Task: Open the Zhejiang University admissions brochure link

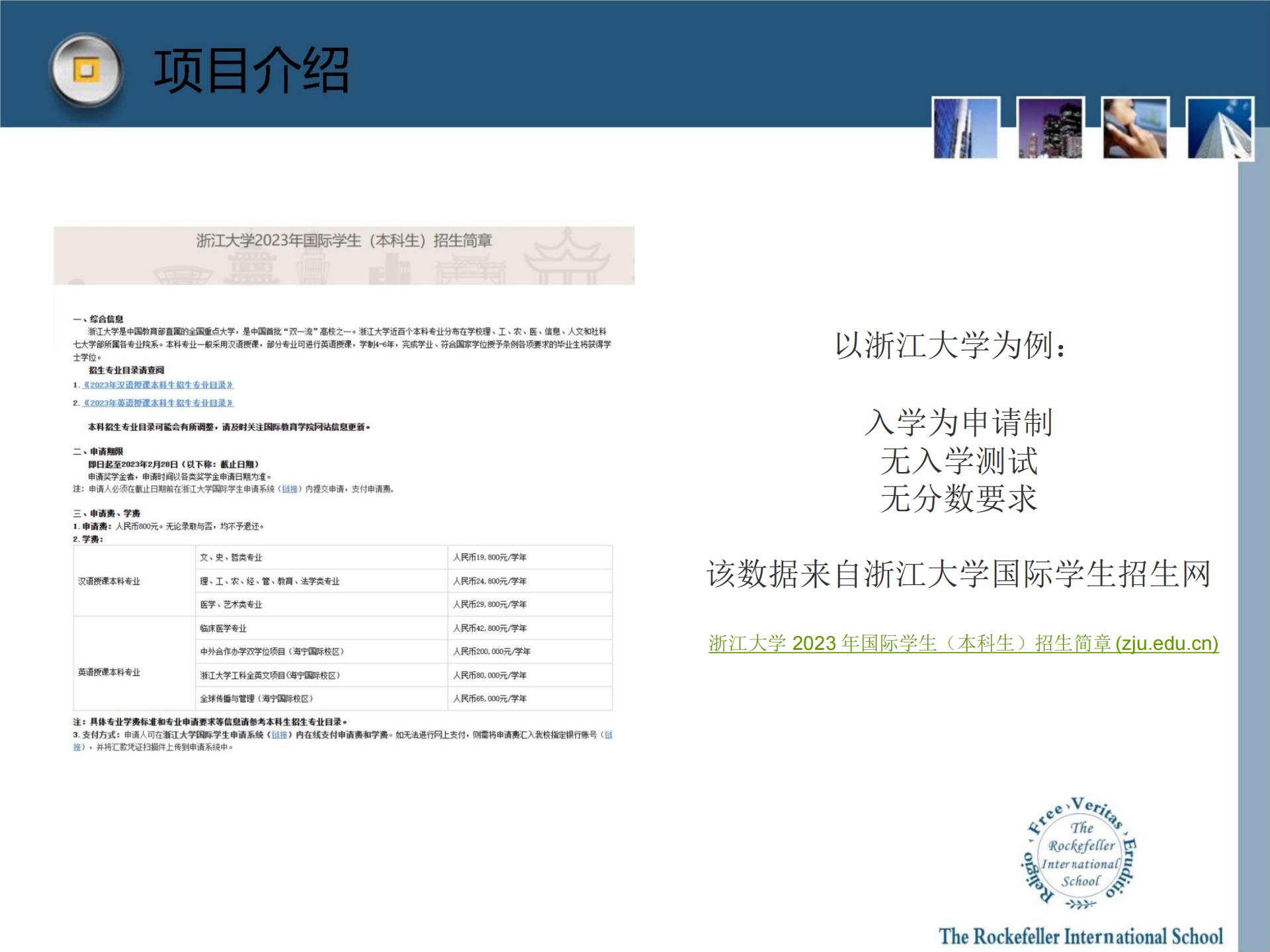Action: tap(963, 643)
